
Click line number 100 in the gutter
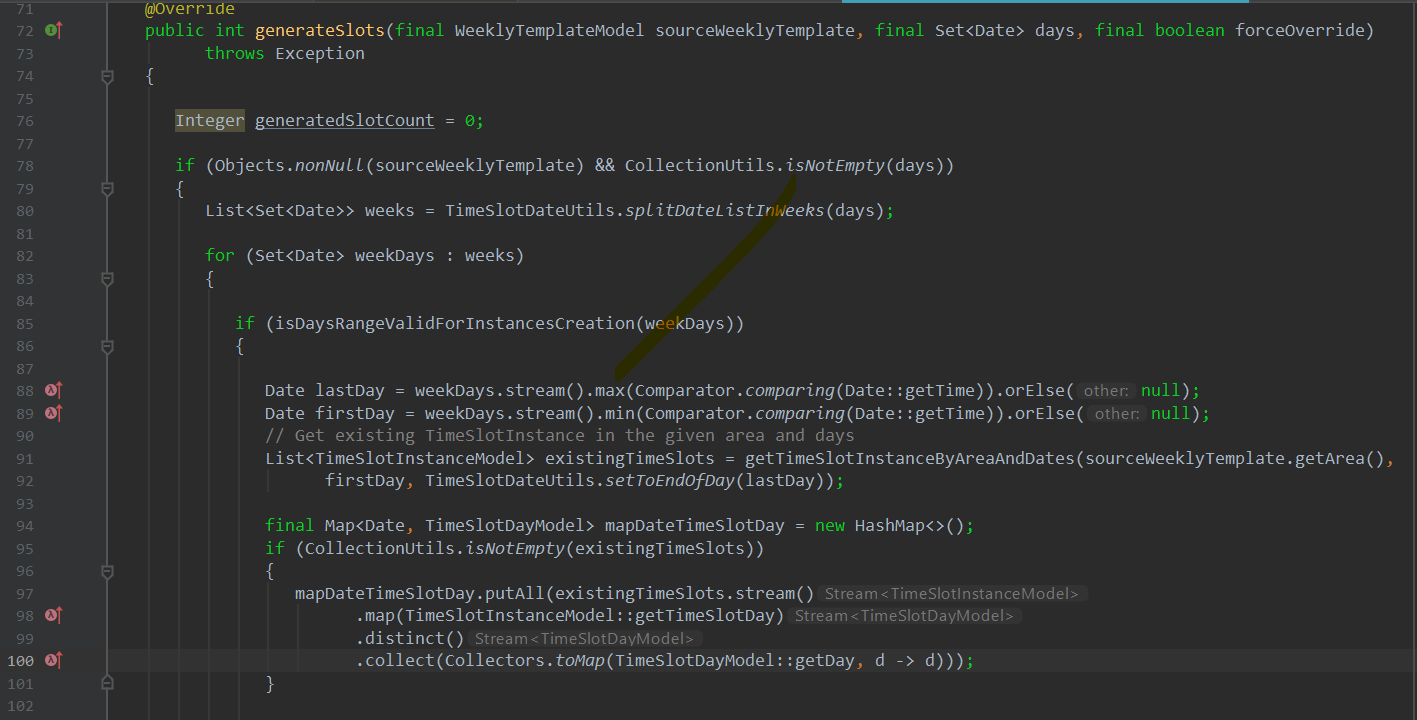pyautogui.click(x=21, y=661)
